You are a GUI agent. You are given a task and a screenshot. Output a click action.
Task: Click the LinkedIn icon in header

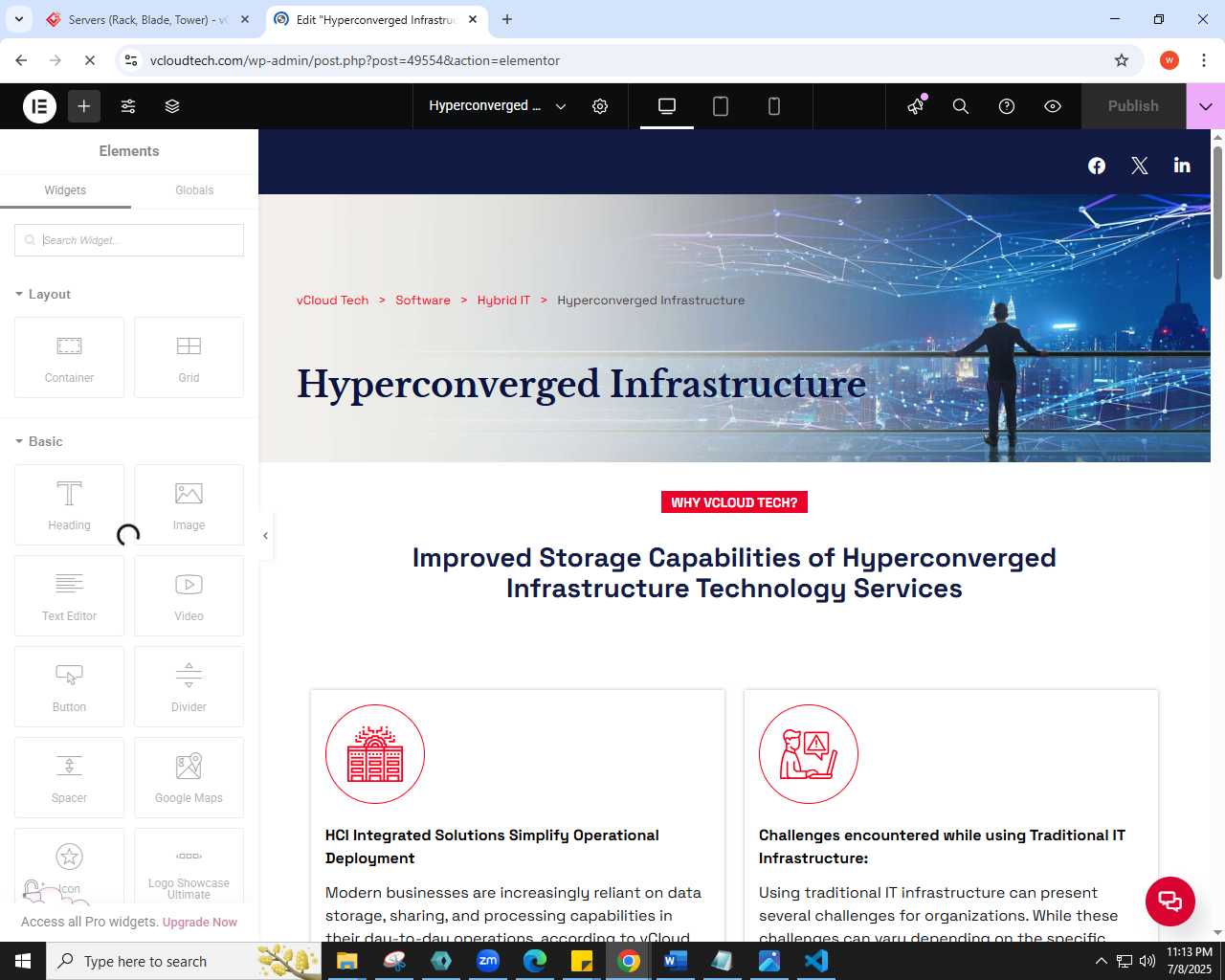click(x=1182, y=166)
